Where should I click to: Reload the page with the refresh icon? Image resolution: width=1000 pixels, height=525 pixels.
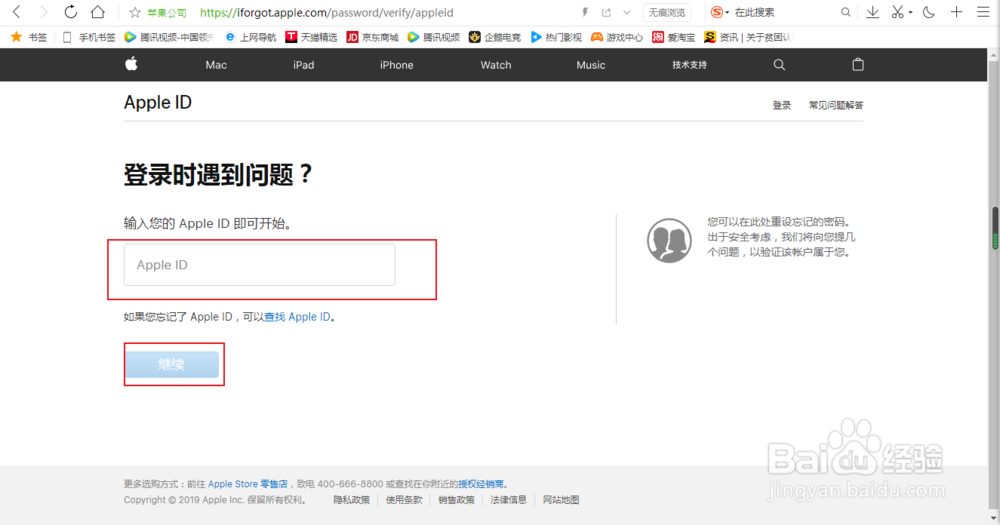click(x=70, y=11)
